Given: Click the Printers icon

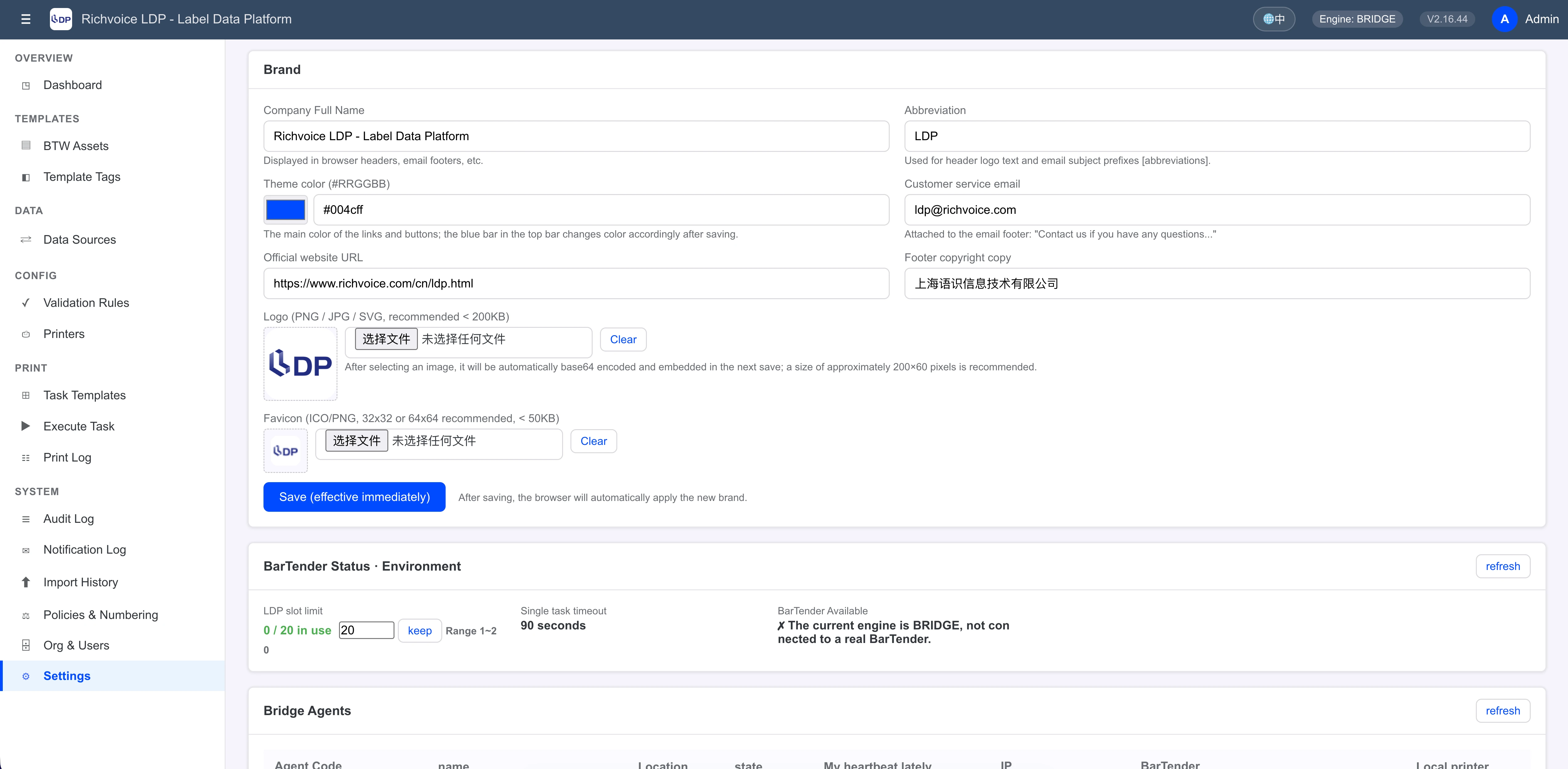Looking at the screenshot, I should click(26, 334).
